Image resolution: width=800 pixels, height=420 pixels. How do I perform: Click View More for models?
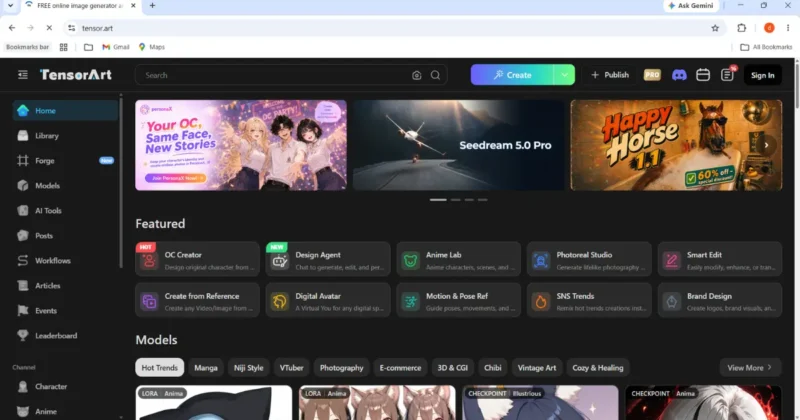(x=750, y=367)
